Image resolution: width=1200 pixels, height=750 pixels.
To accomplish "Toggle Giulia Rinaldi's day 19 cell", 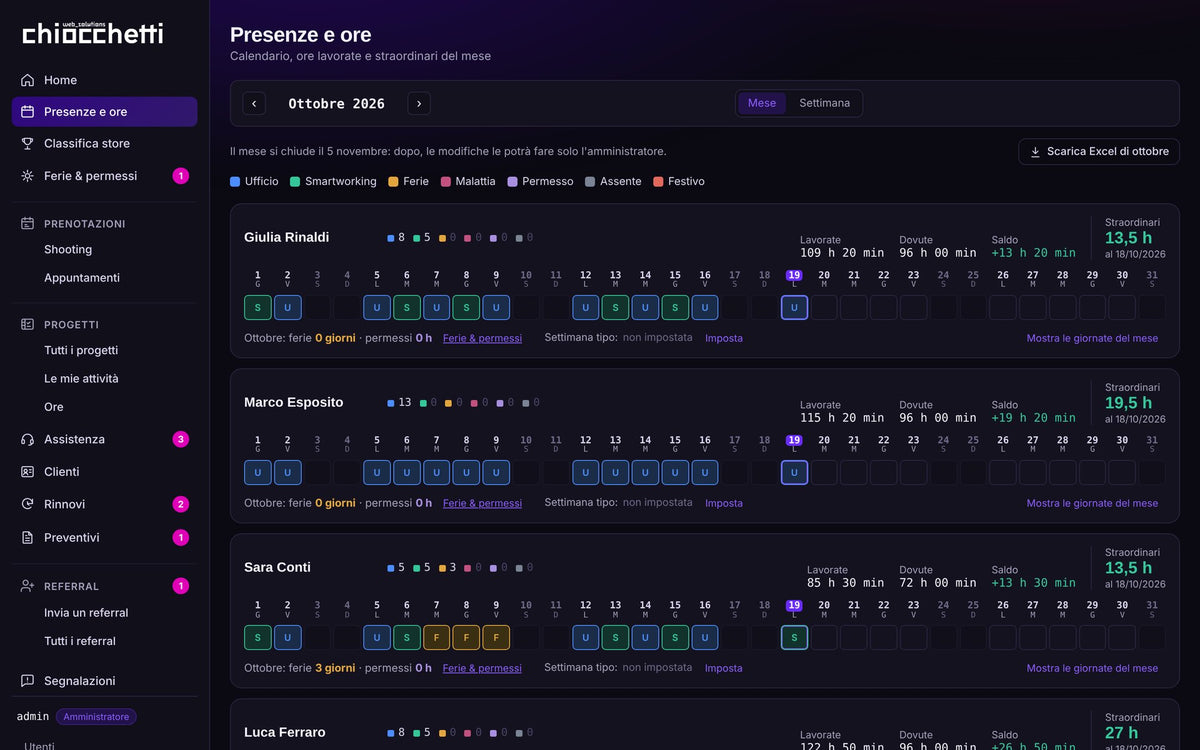I will coord(794,307).
